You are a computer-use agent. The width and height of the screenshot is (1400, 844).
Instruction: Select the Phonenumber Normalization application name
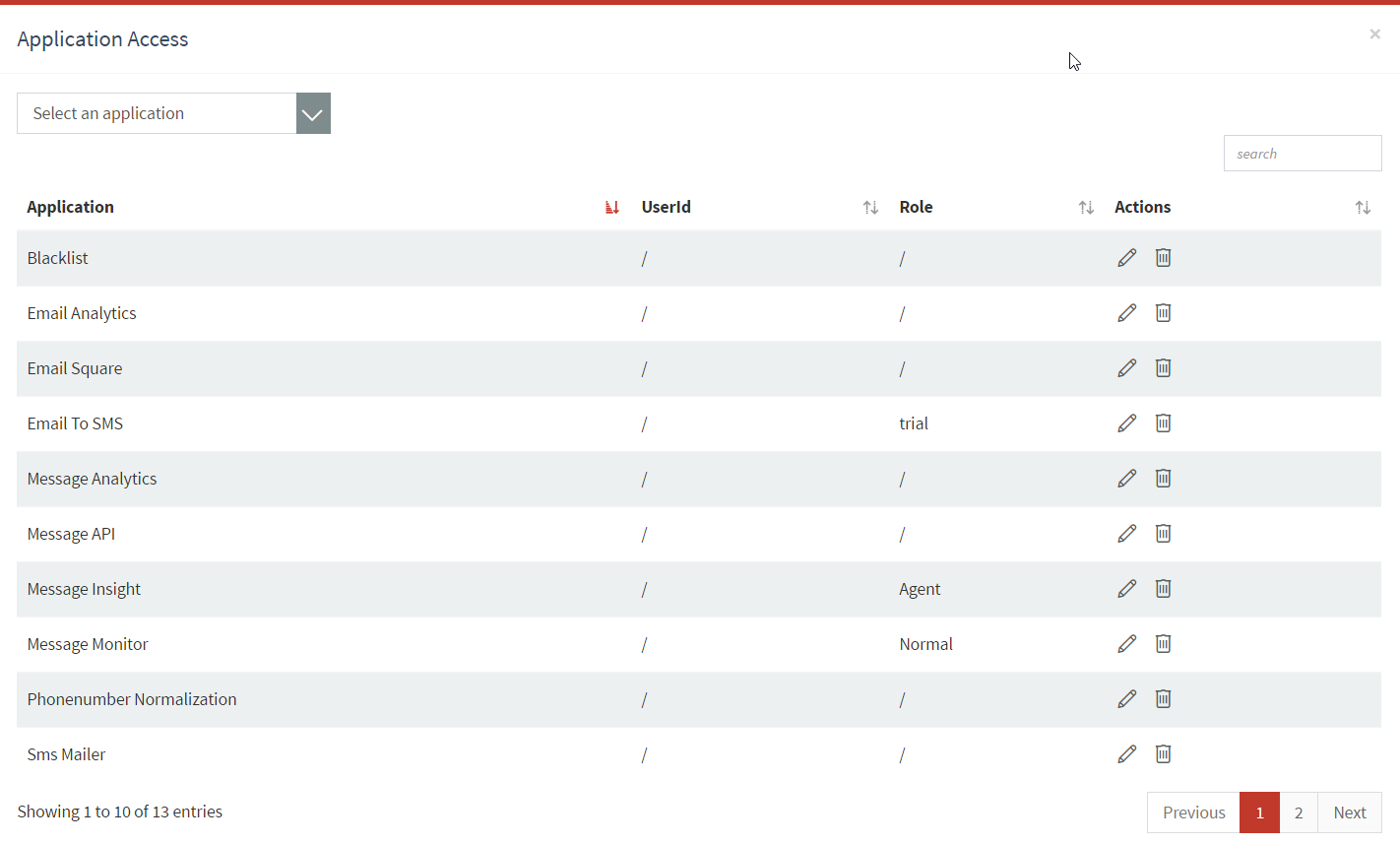(132, 699)
